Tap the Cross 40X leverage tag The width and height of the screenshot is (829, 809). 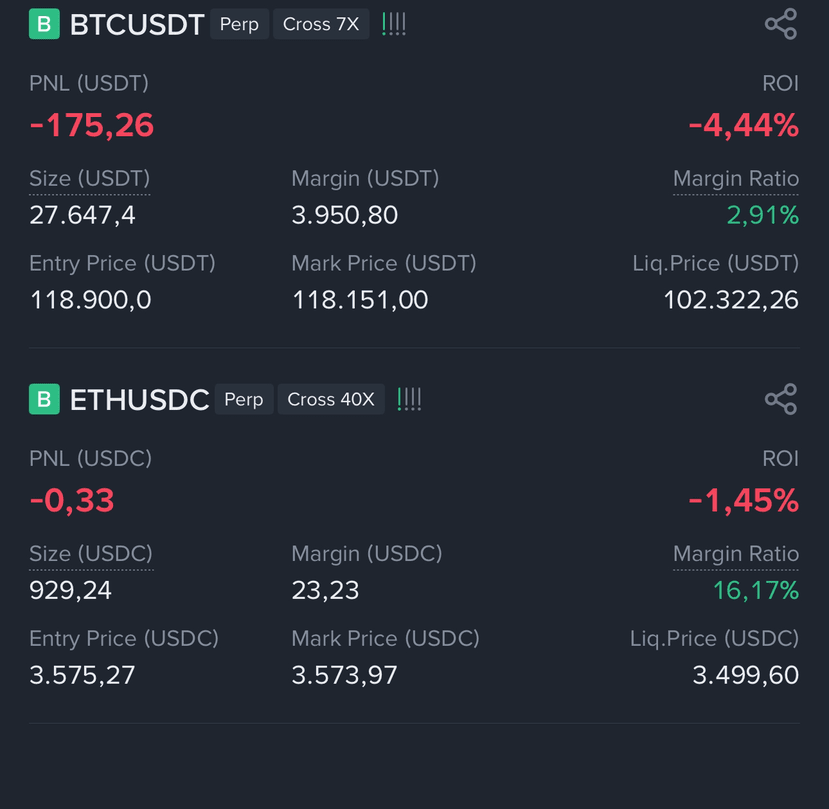tap(331, 399)
